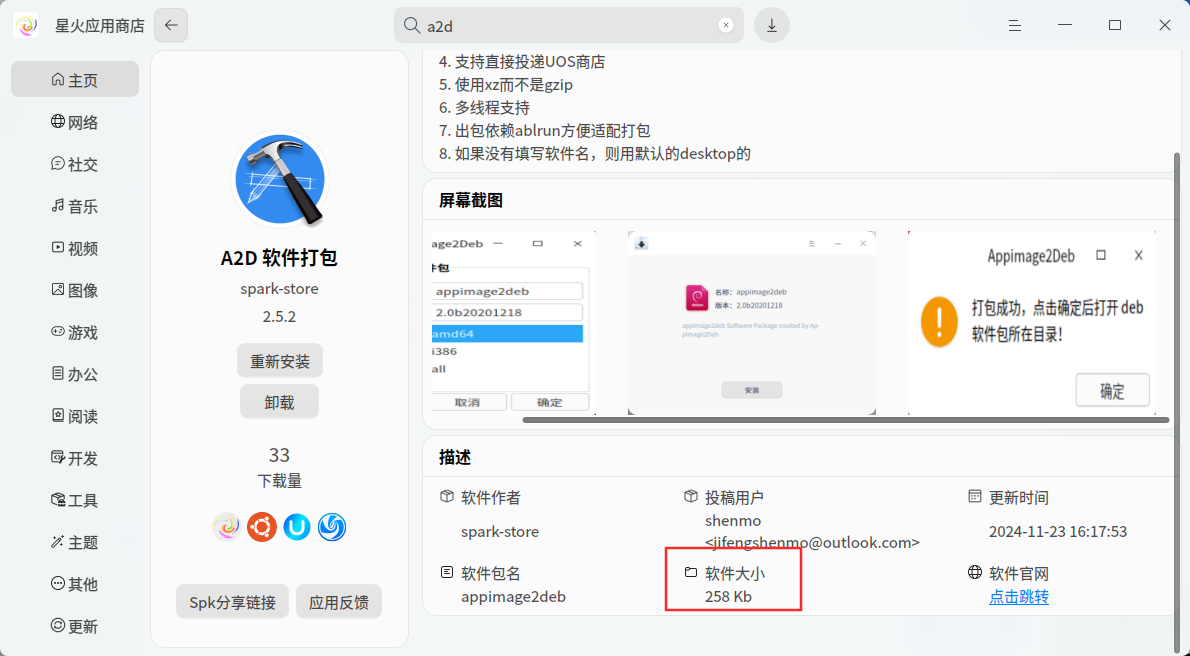The height and width of the screenshot is (656, 1190).
Task: Click the A2D hammer app icon
Action: coord(279,179)
